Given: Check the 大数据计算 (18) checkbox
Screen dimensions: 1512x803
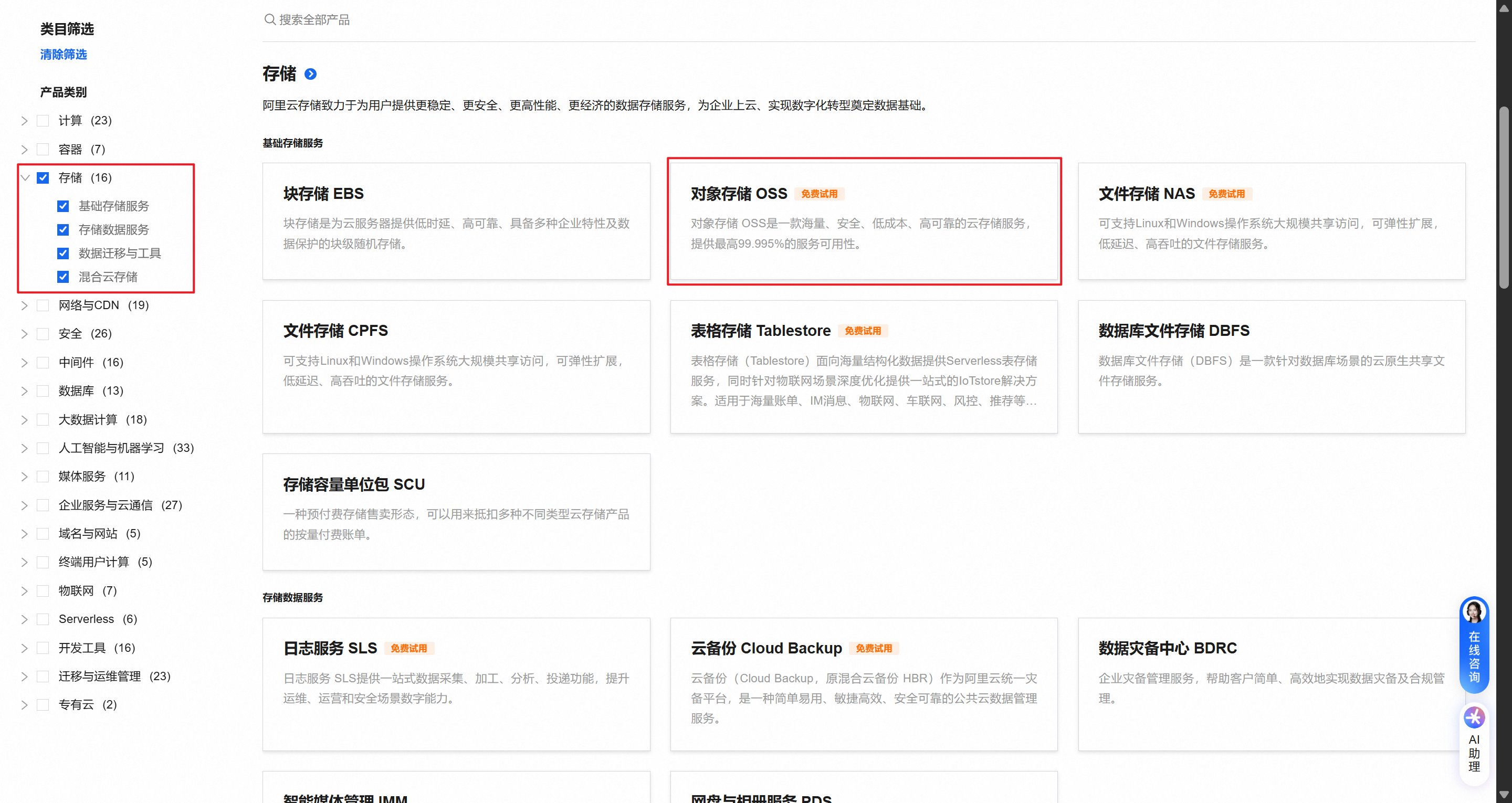Looking at the screenshot, I should pyautogui.click(x=43, y=420).
